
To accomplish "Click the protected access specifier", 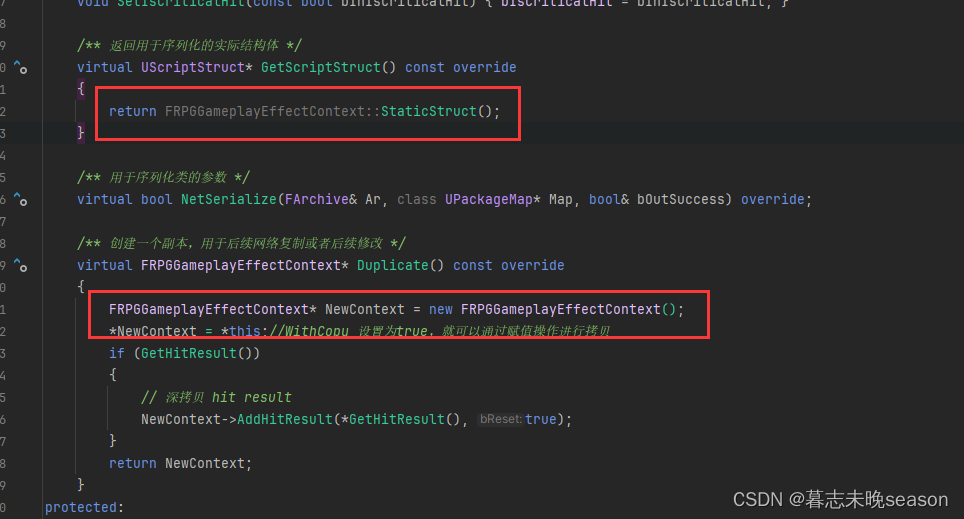I will tap(81, 507).
